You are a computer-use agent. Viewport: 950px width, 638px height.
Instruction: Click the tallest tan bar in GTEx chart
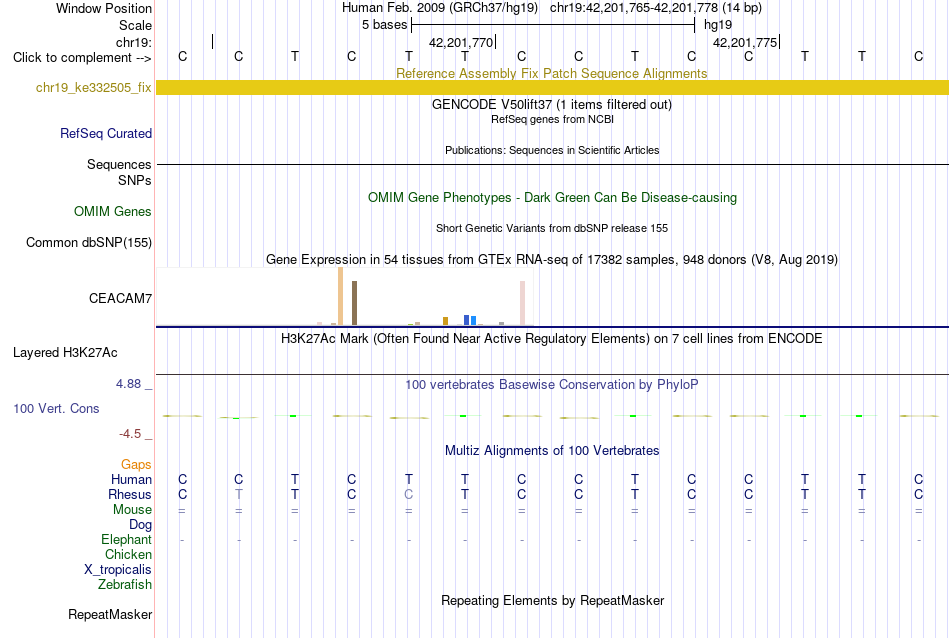point(340,296)
